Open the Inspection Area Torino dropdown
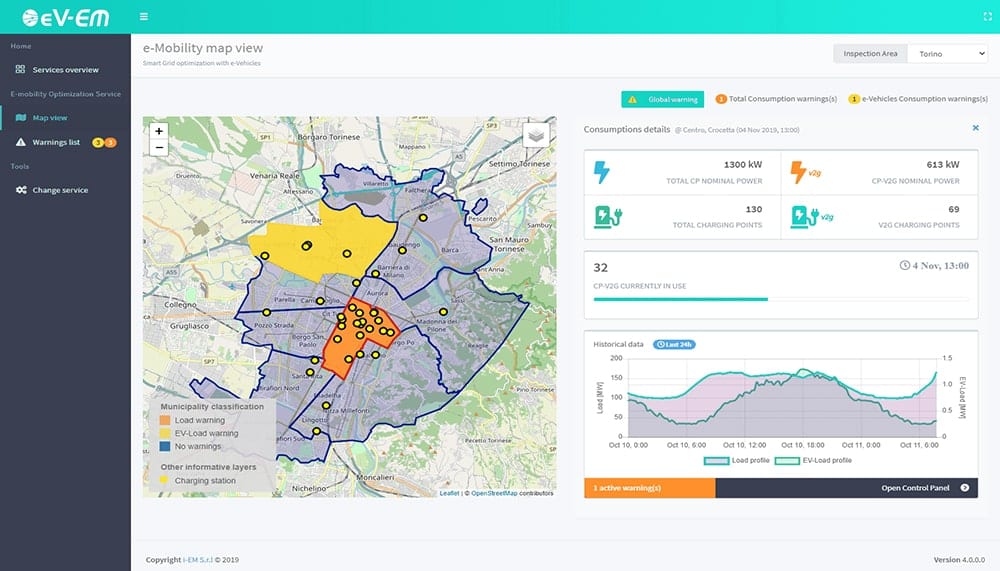 pos(948,54)
